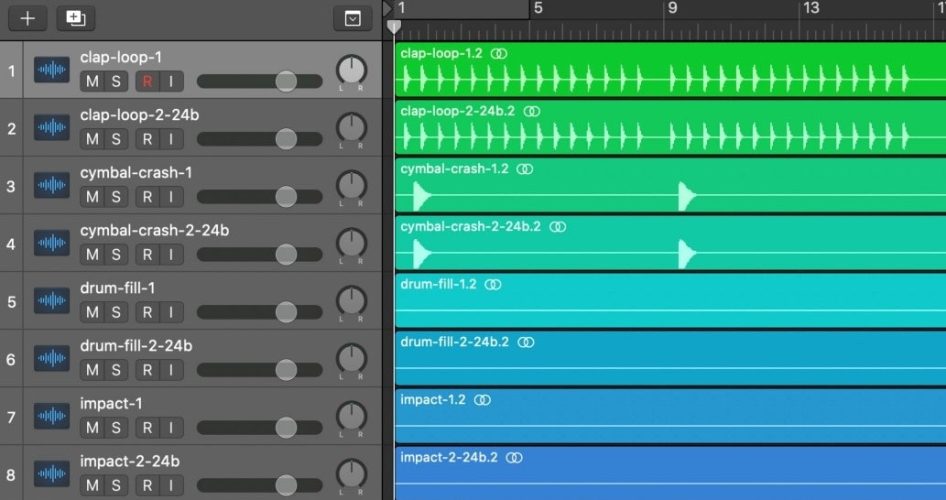Viewport: 946px width, 500px height.
Task: Click bar 9 in the ruler
Action: coord(673,8)
